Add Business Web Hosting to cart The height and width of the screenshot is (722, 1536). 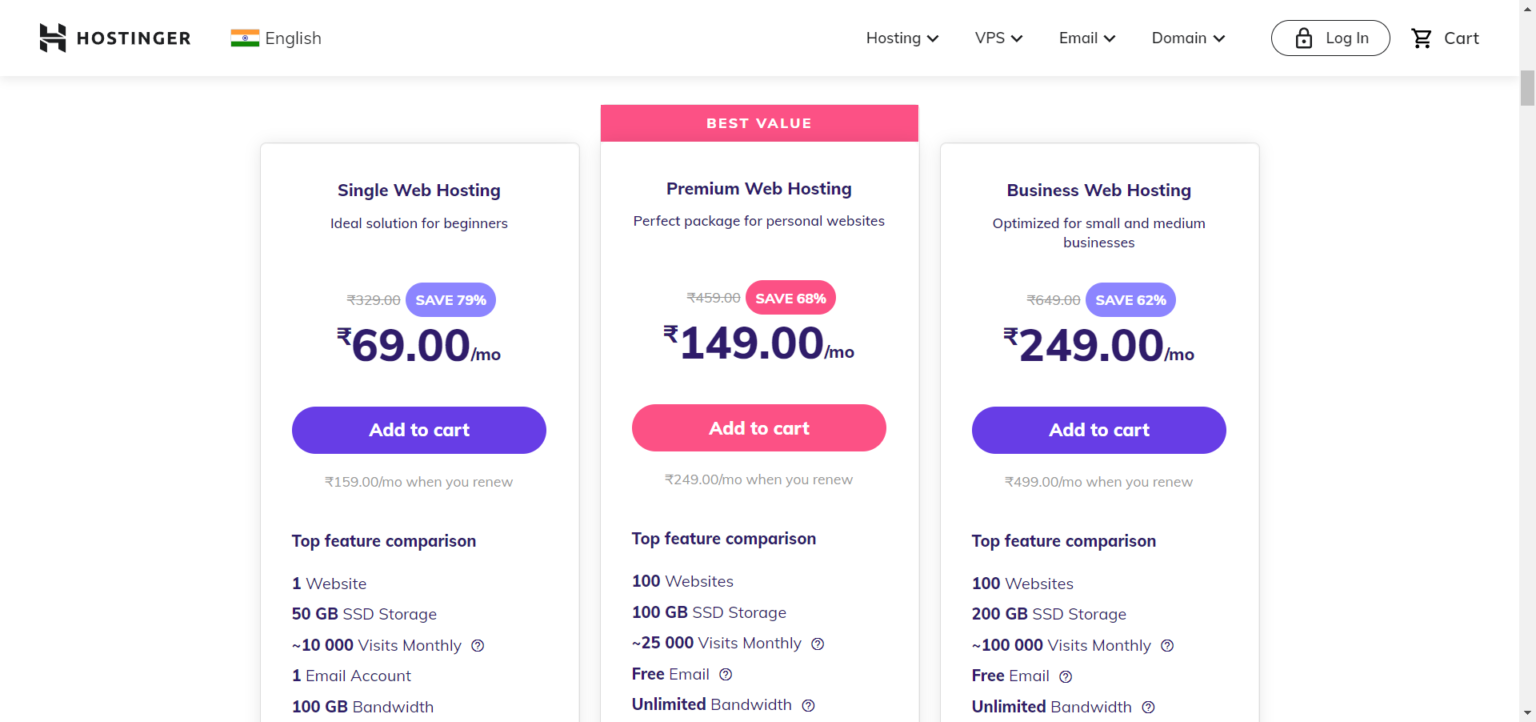(x=1099, y=430)
